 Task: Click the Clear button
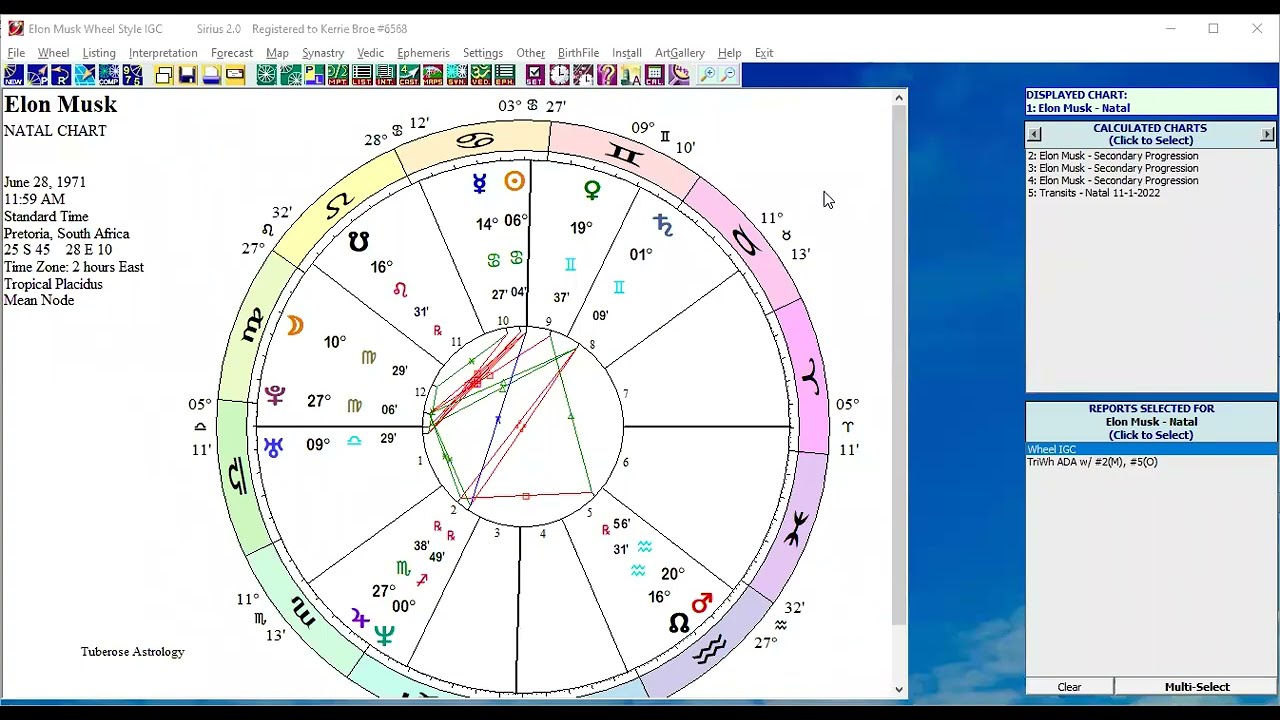(1069, 687)
